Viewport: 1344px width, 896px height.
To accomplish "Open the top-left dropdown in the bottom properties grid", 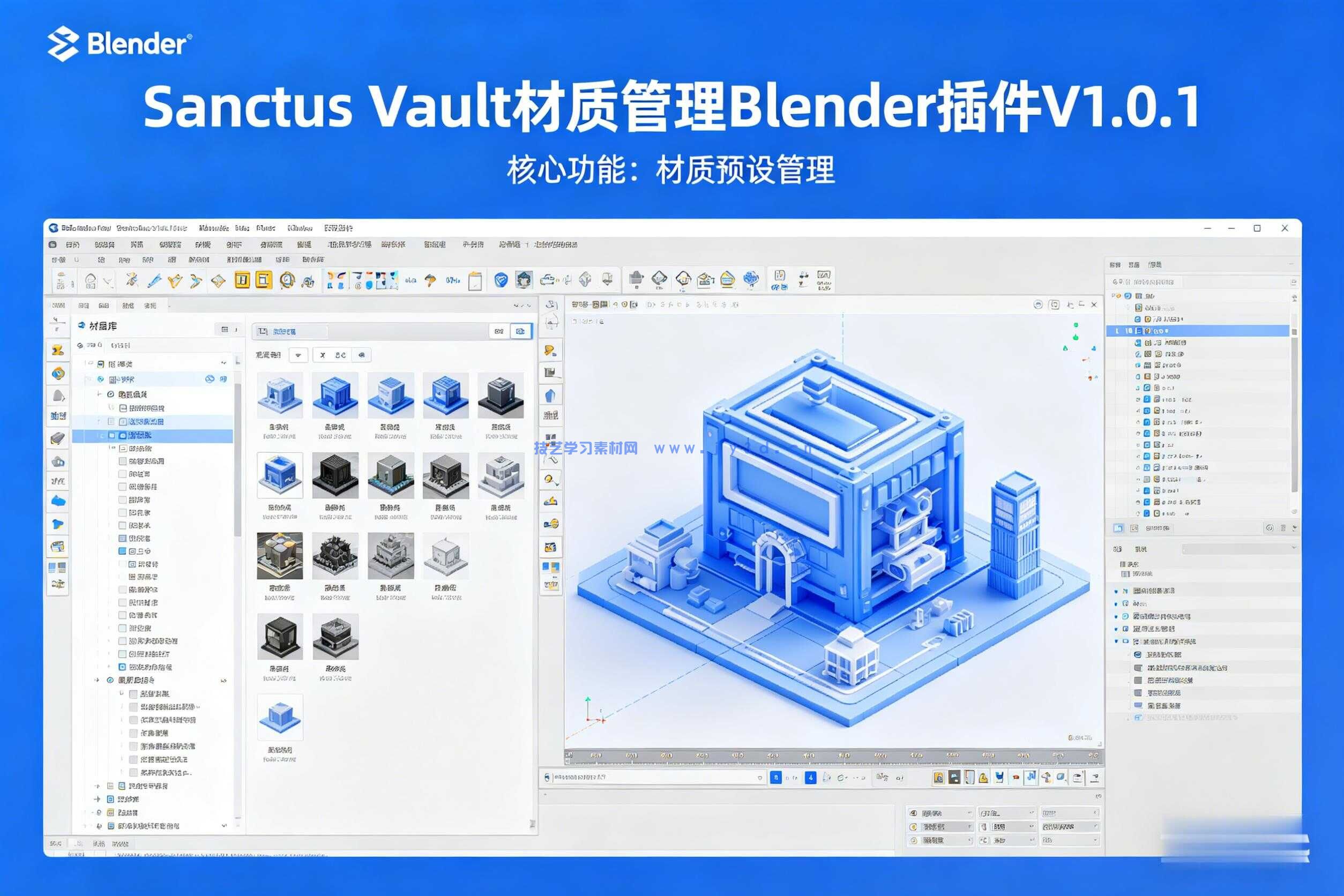I will click(940, 812).
